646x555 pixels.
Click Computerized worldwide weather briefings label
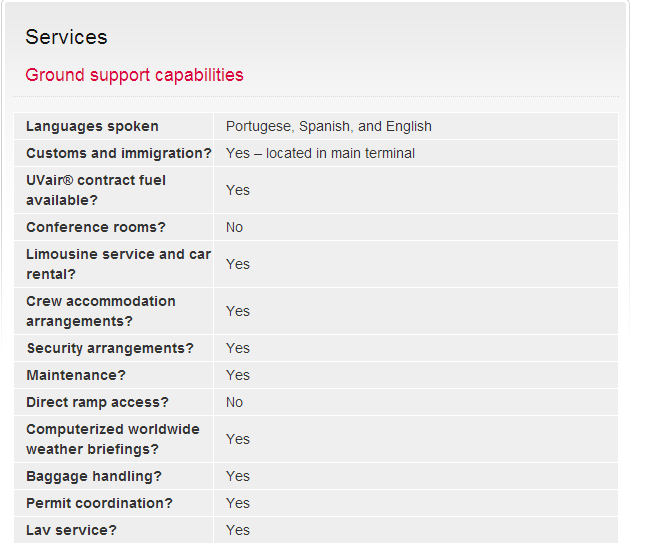pyautogui.click(x=113, y=439)
